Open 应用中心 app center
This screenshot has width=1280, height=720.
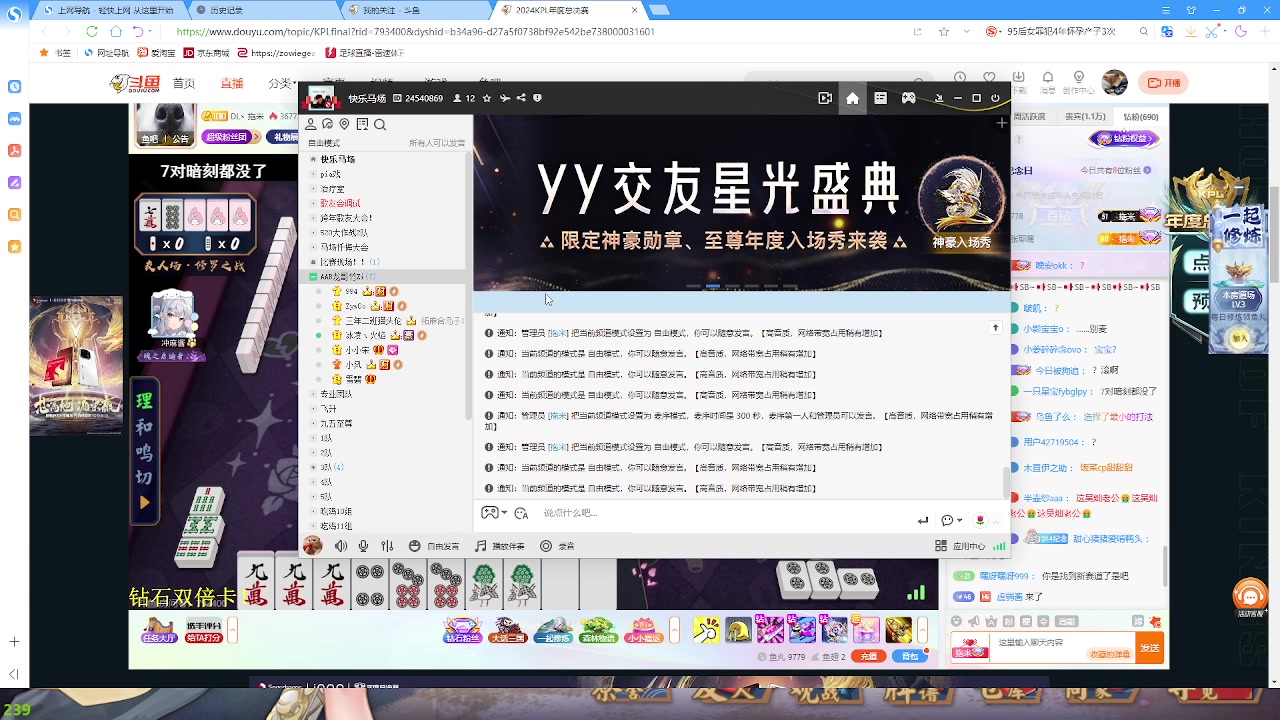[959, 546]
